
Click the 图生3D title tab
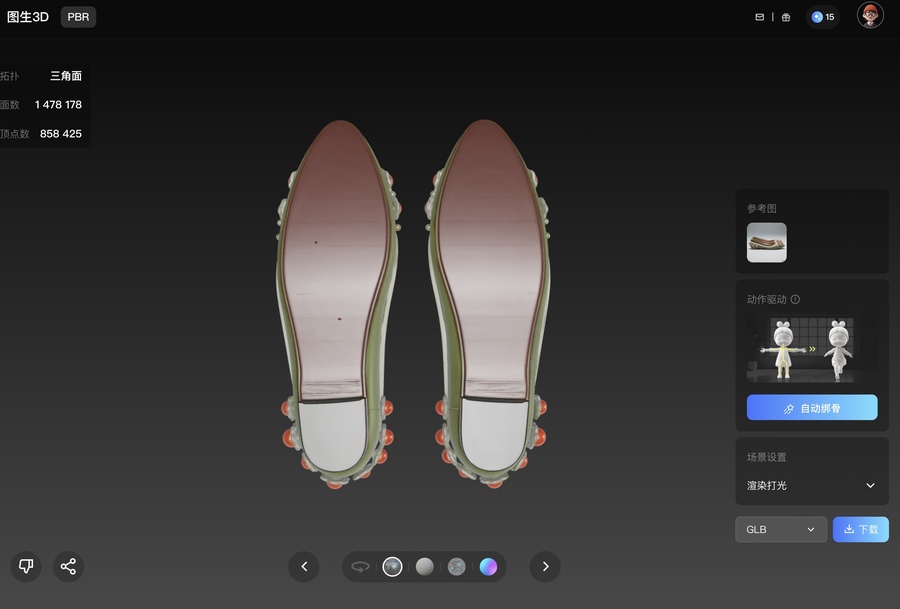[x=28, y=17]
